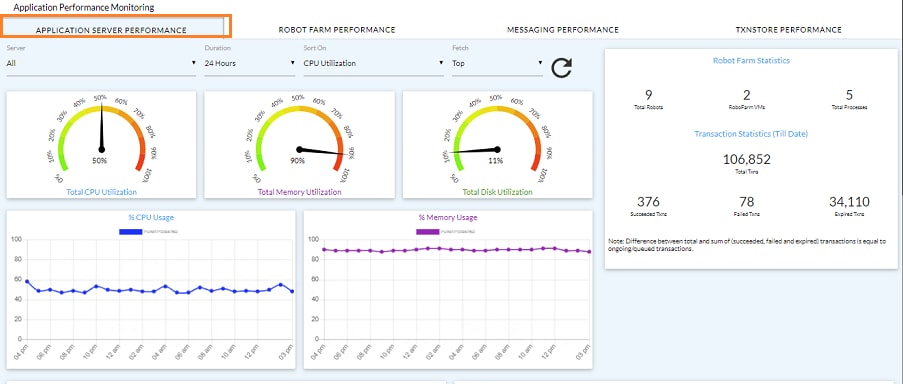The width and height of the screenshot is (903, 384).
Task: Click the Total Disk Utilization gauge
Action: tap(498, 138)
